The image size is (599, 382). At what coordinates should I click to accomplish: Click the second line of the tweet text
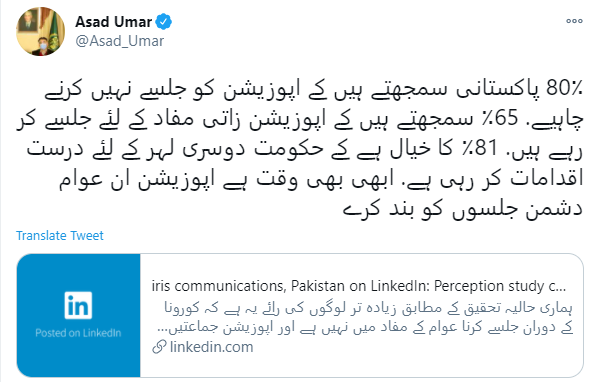point(300,119)
